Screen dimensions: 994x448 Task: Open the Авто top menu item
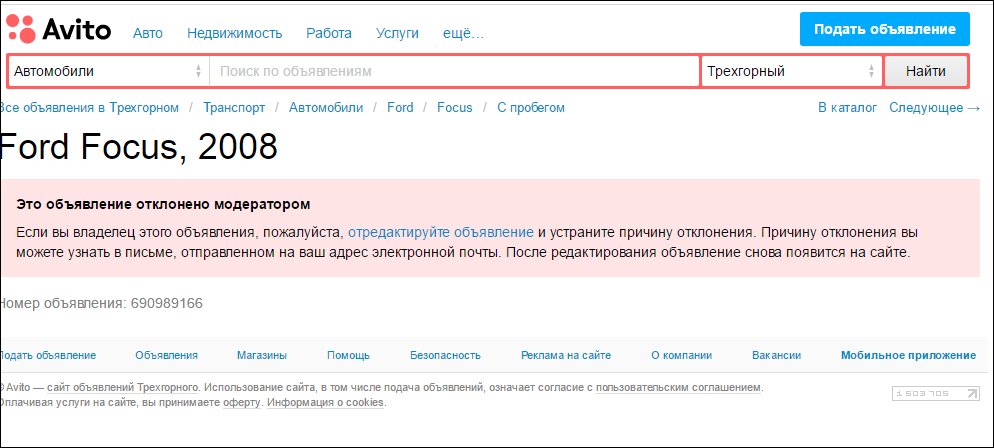(148, 33)
